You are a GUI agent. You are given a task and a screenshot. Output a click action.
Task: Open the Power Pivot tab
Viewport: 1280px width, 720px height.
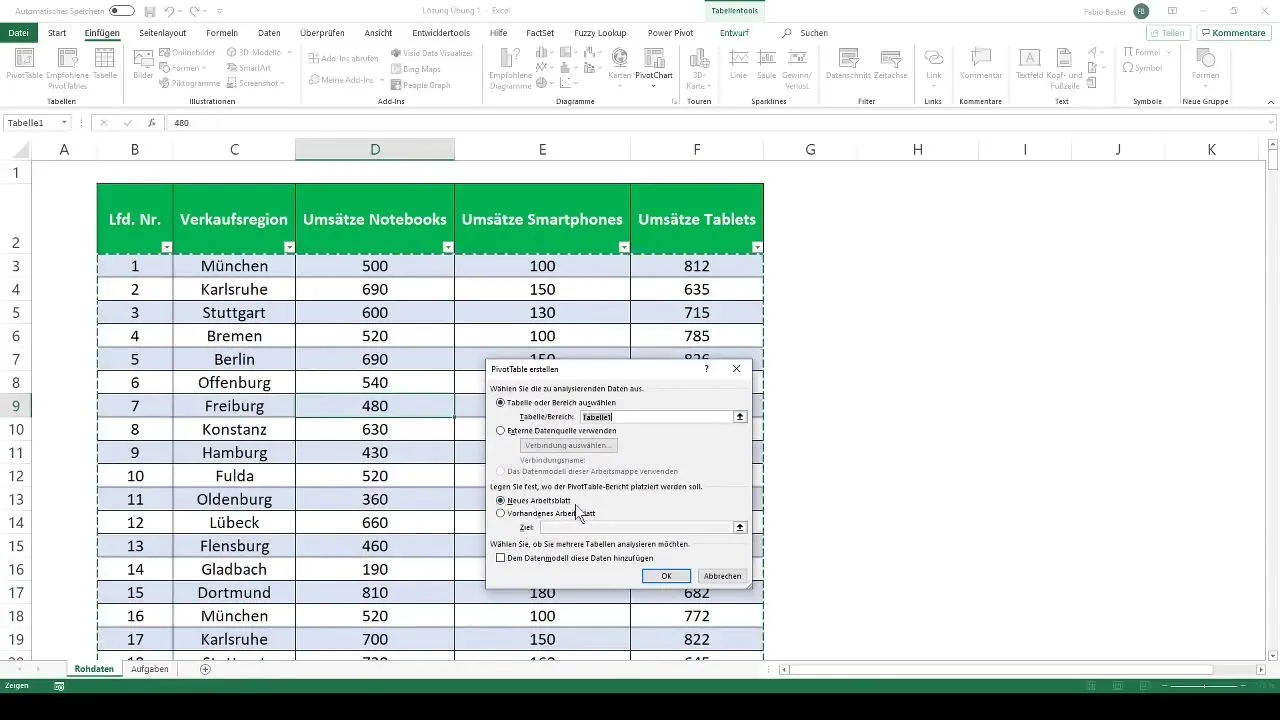pyautogui.click(x=670, y=33)
